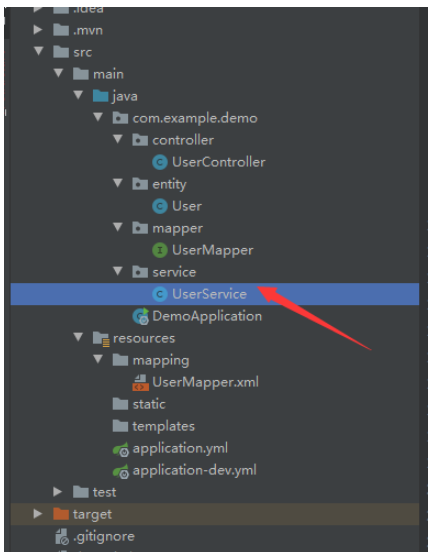Click the mapping folder icon
This screenshot has height=552, width=431.
pos(120,360)
